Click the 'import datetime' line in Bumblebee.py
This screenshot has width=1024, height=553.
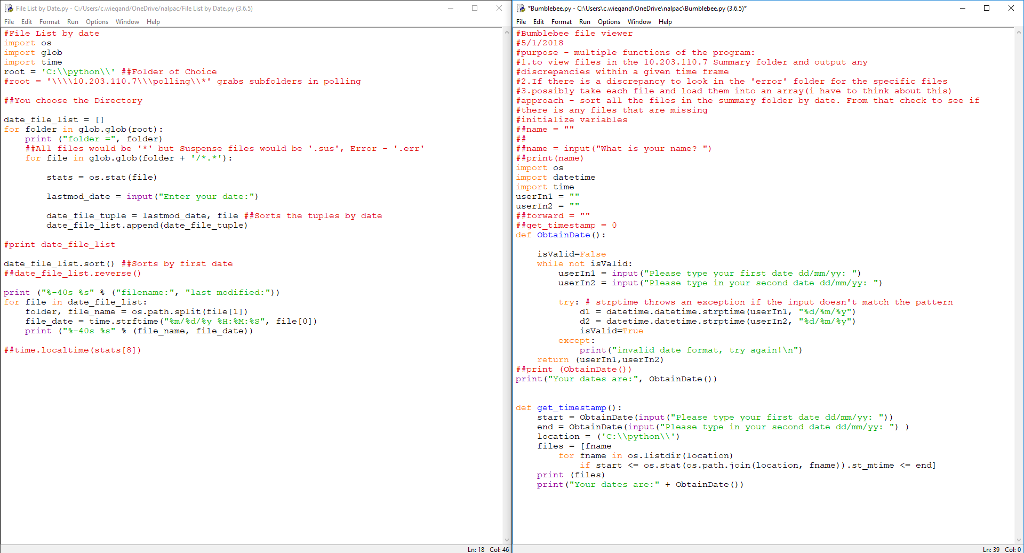pyautogui.click(x=556, y=177)
